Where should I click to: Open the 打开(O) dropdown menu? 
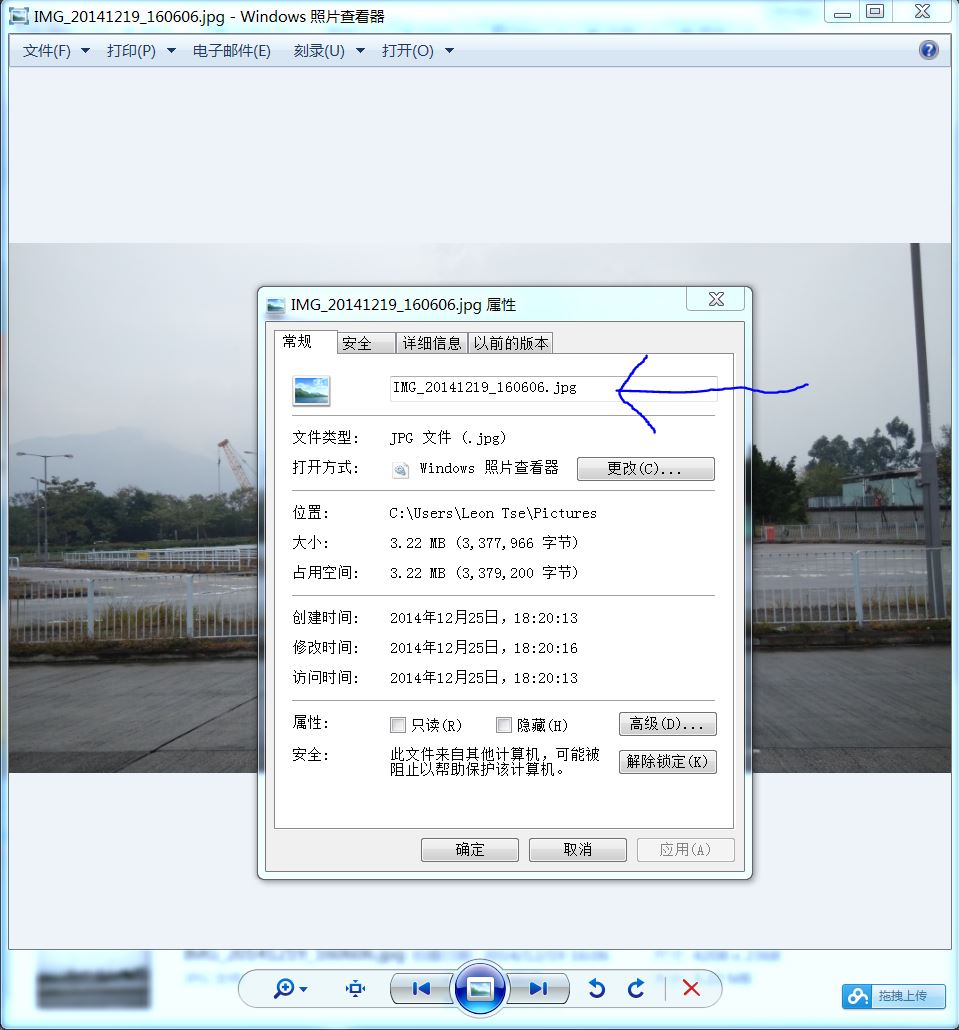(x=417, y=51)
